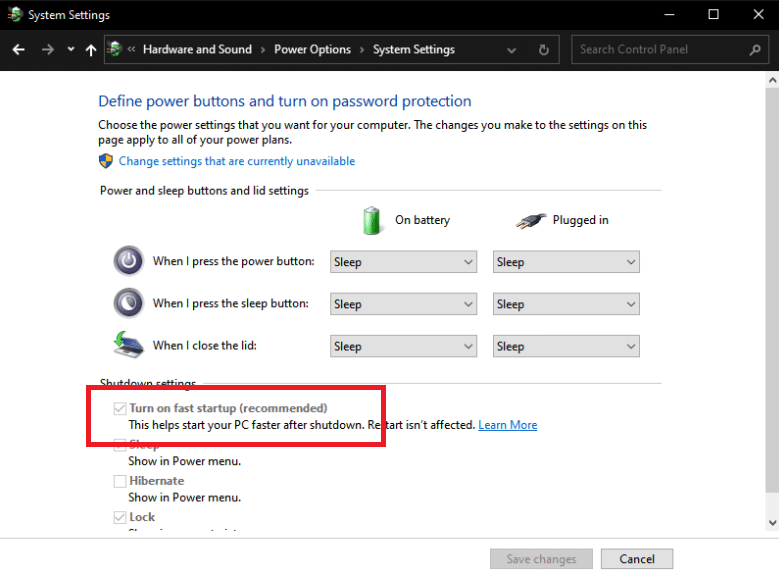Go to Power Options breadcrumb

pos(312,49)
